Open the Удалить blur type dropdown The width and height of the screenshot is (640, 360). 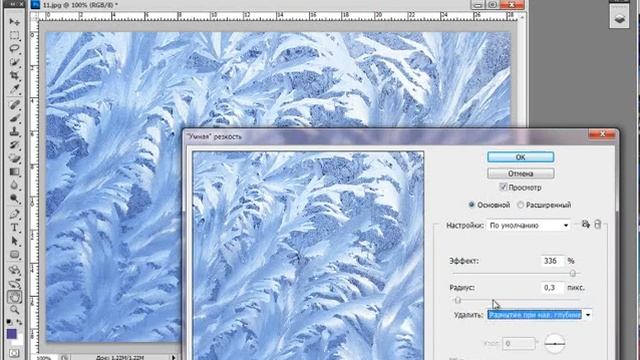[539, 315]
